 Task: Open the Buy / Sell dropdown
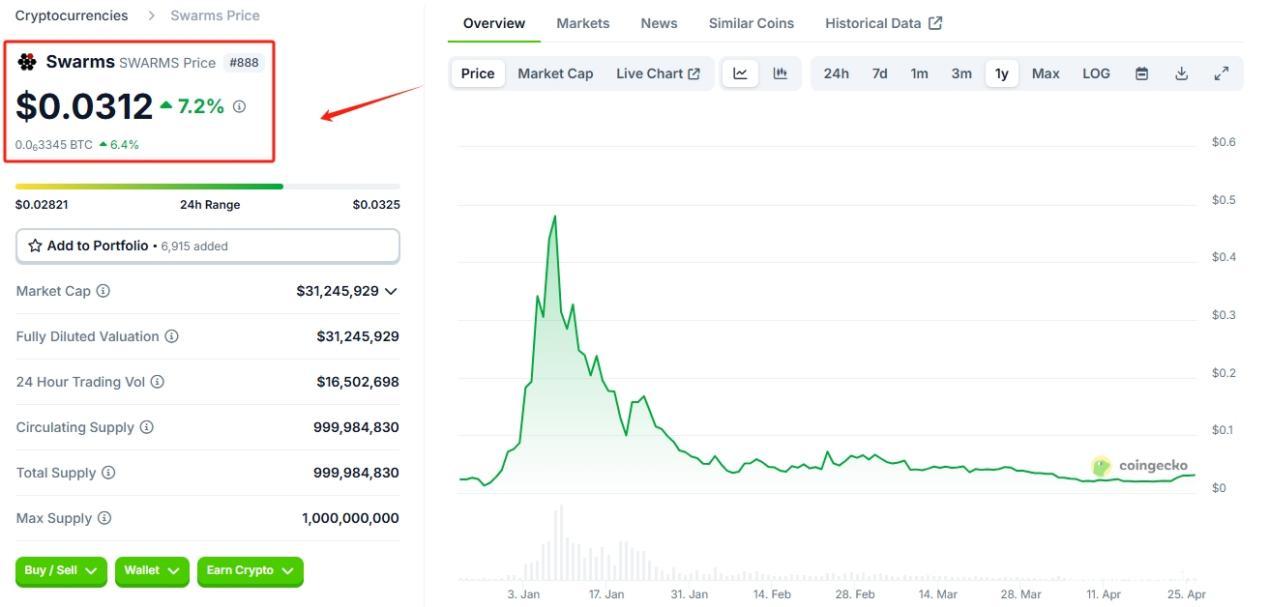click(x=61, y=570)
